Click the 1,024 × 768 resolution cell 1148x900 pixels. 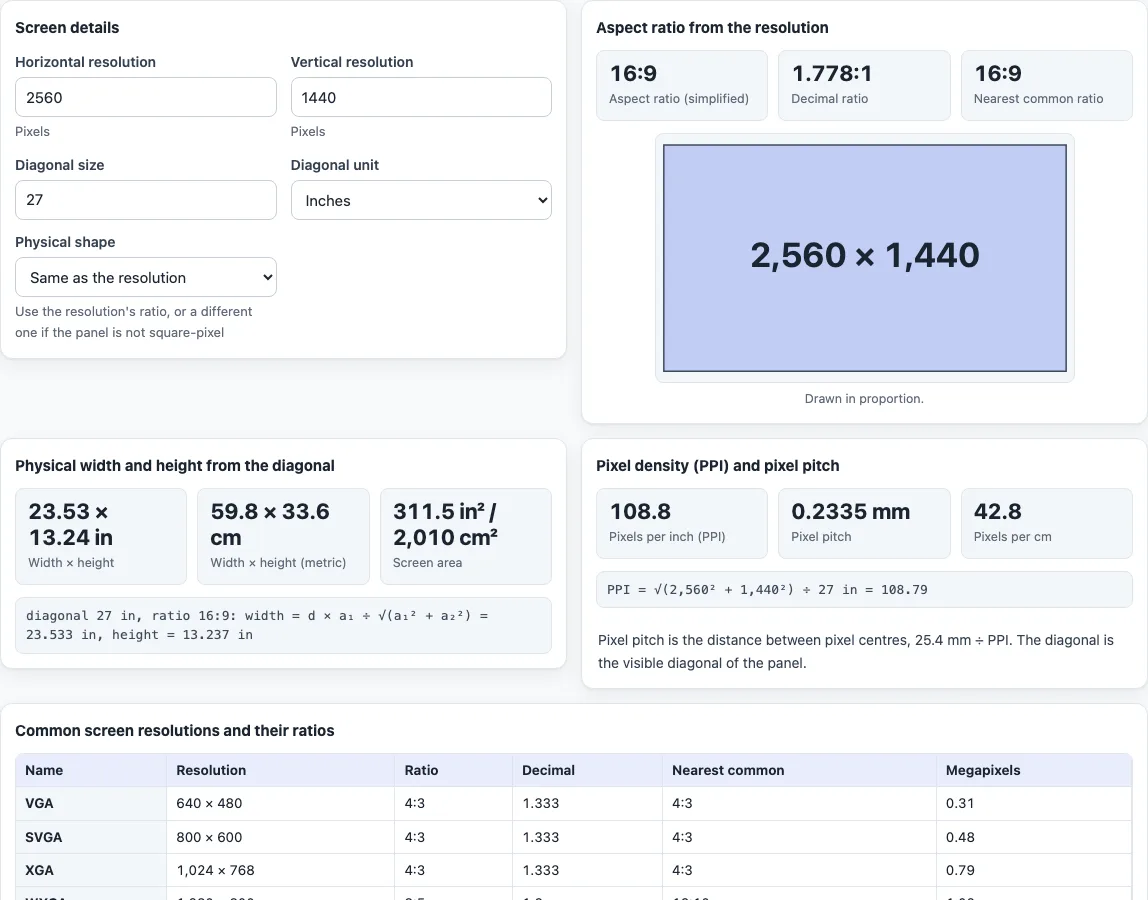pyautogui.click(x=280, y=870)
